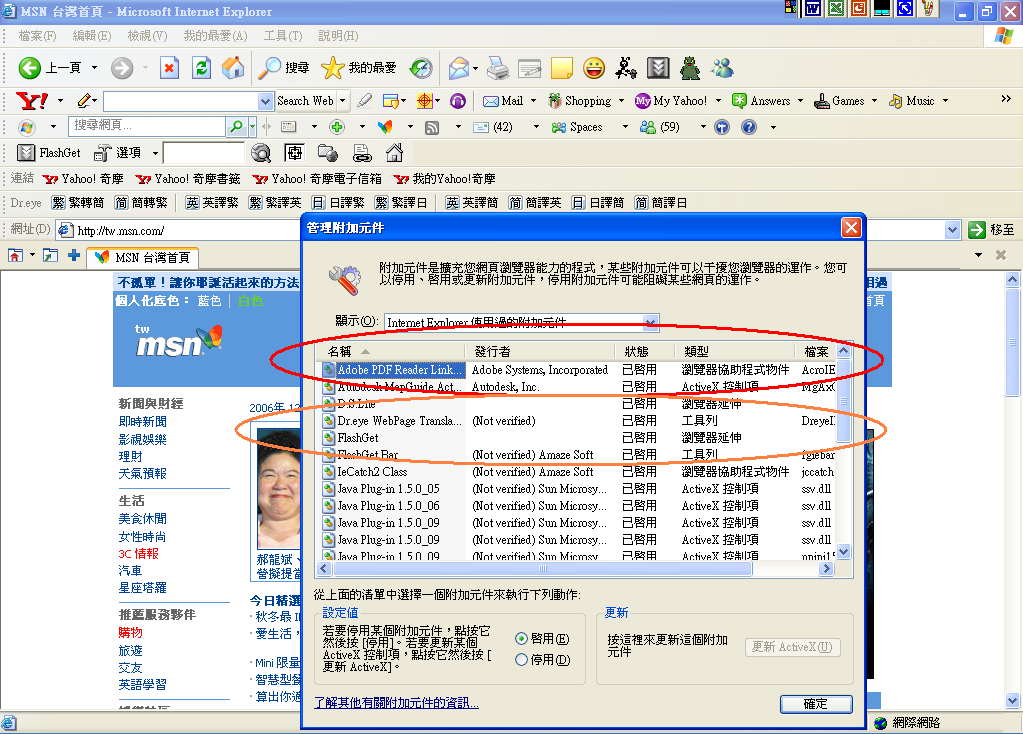Open the Yahoo Search Web dropdown arrow
Viewport: 1023px width, 734px height.
tap(343, 101)
